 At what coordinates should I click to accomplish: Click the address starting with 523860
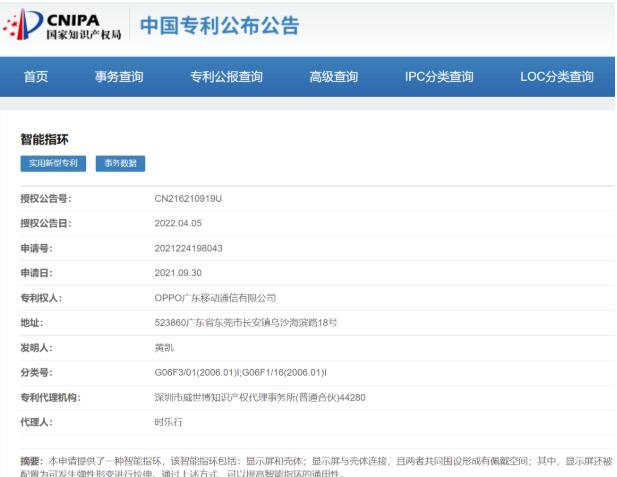point(246,323)
